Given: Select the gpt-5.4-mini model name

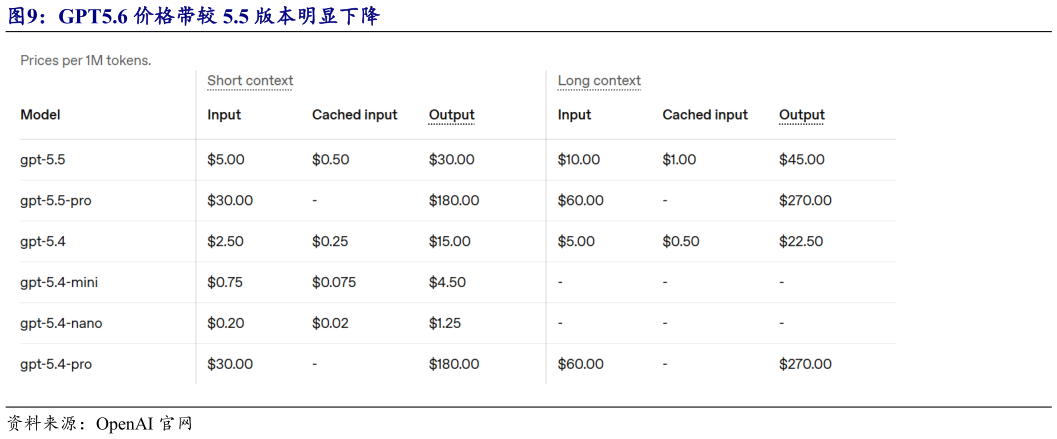Looking at the screenshot, I should [x=59, y=282].
